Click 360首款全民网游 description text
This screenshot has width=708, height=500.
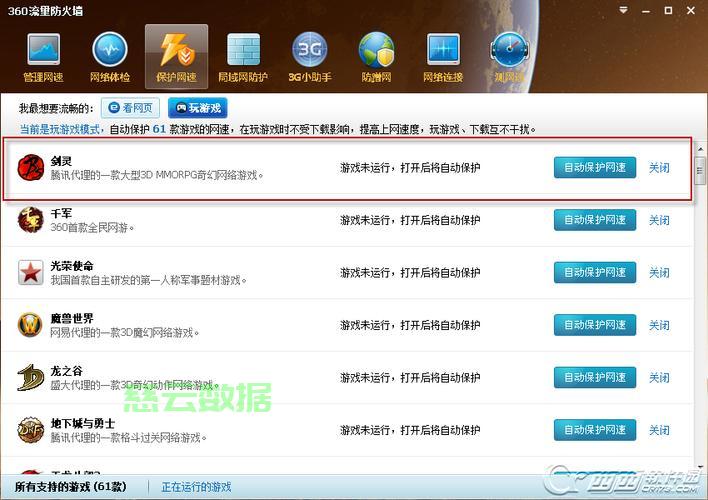tap(92, 228)
